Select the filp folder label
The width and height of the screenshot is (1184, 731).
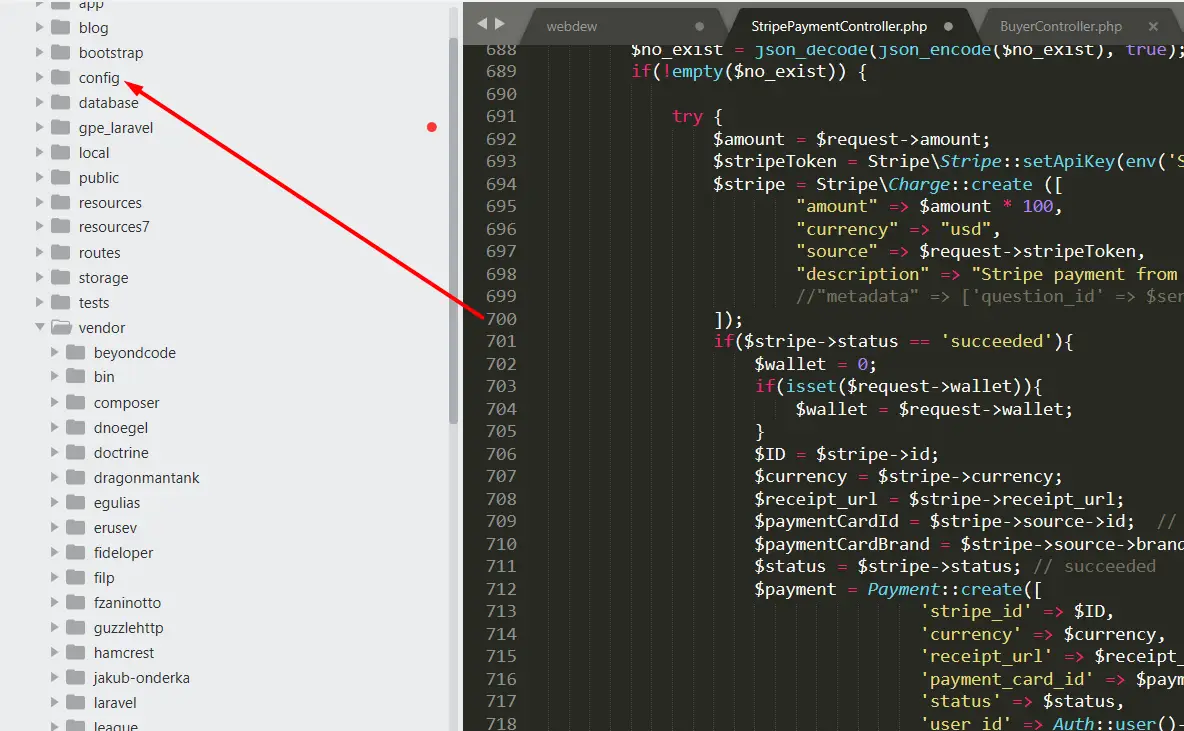(104, 578)
